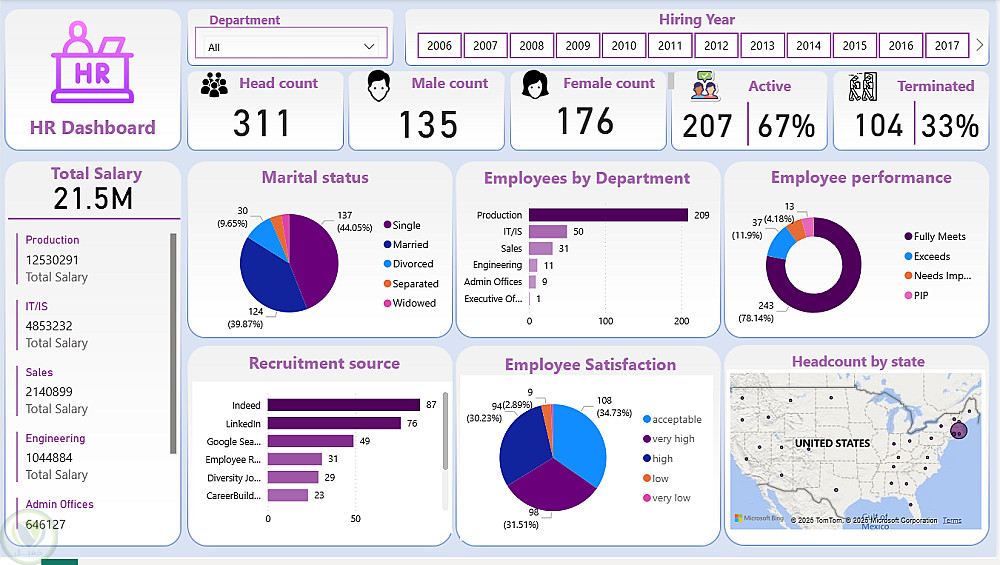Click the high satisfaction legend marker

click(x=647, y=458)
